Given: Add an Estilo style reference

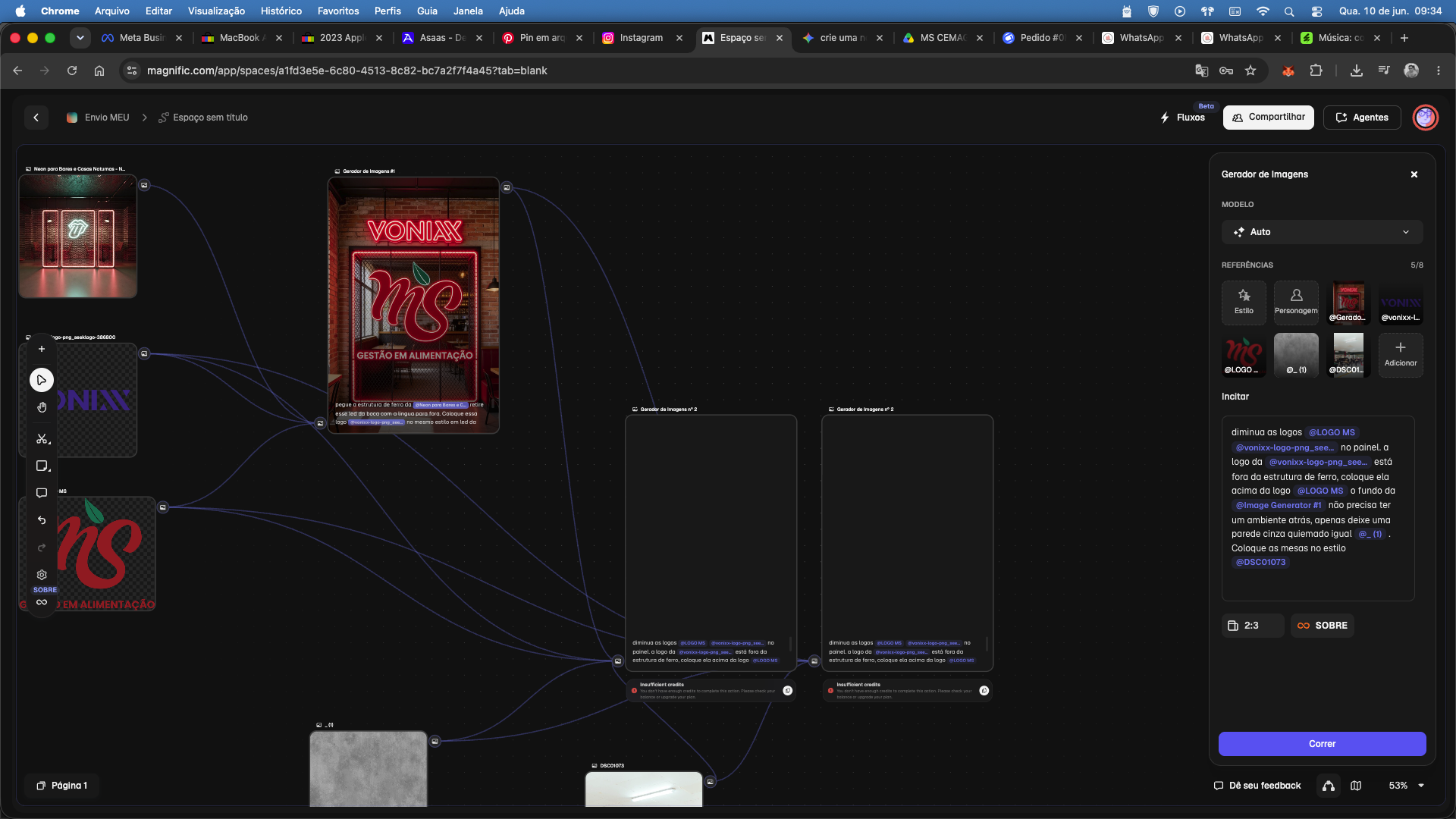Looking at the screenshot, I should [x=1244, y=303].
